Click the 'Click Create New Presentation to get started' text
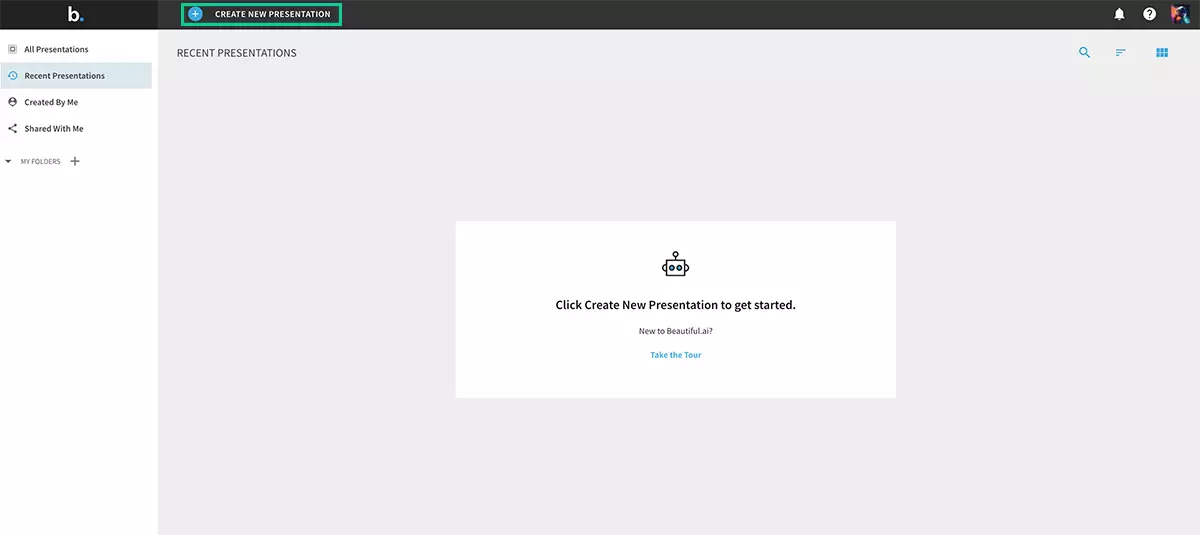Viewport: 1200px width, 535px height. click(676, 305)
